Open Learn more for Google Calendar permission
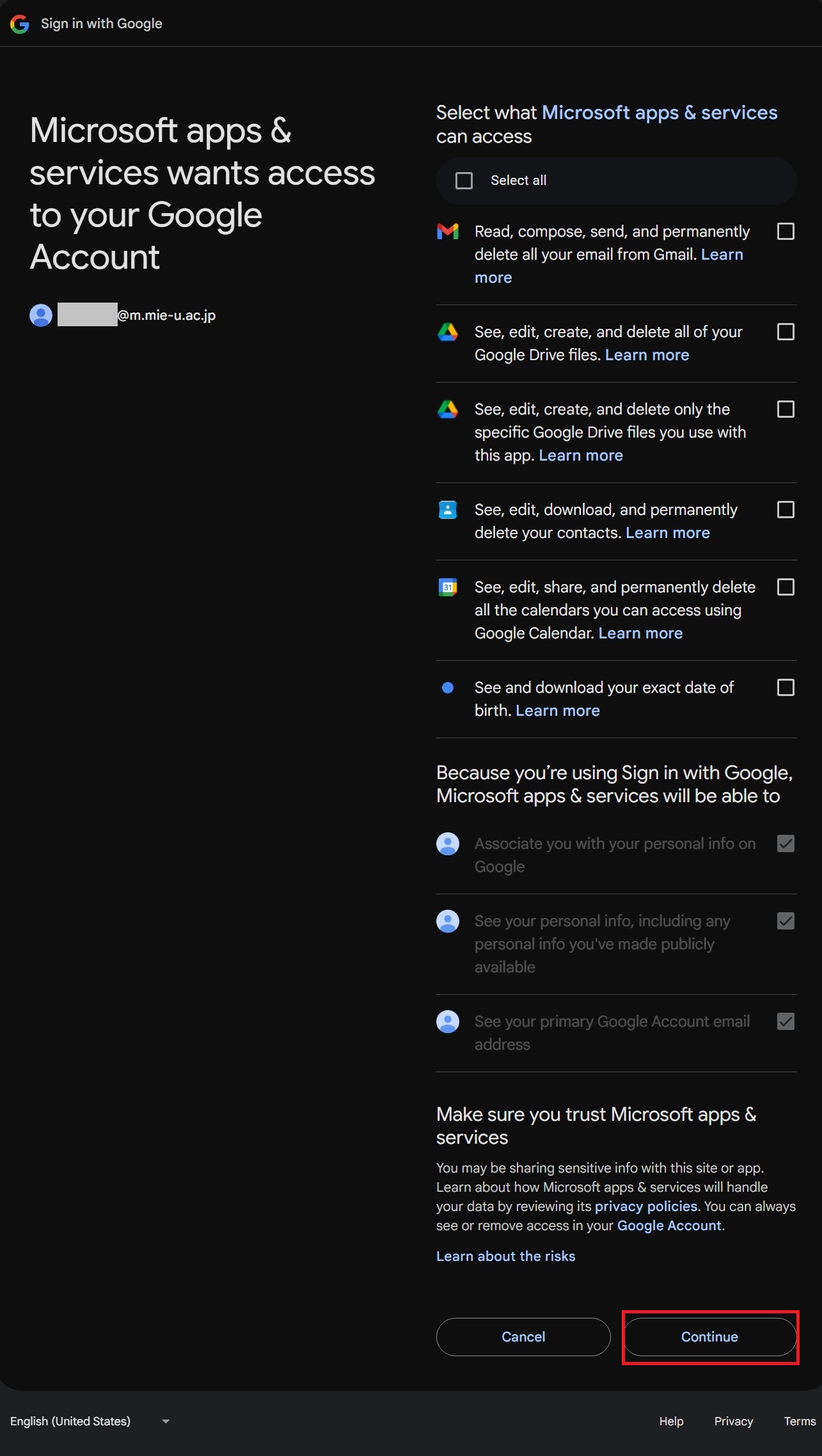This screenshot has width=822, height=1456. (x=640, y=633)
